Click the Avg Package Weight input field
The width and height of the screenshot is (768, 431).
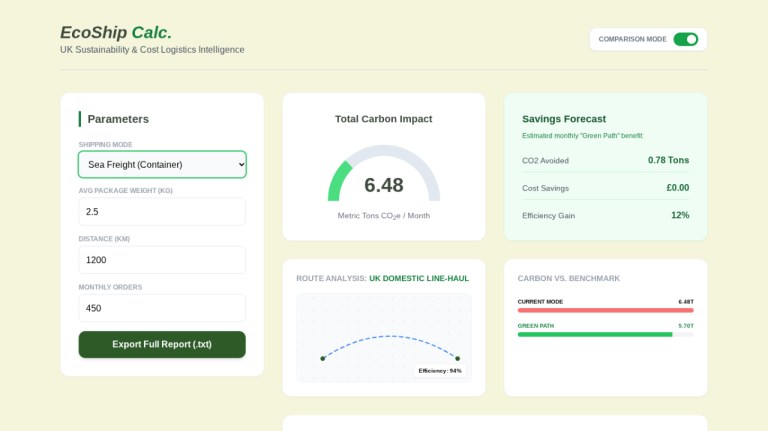tap(162, 212)
